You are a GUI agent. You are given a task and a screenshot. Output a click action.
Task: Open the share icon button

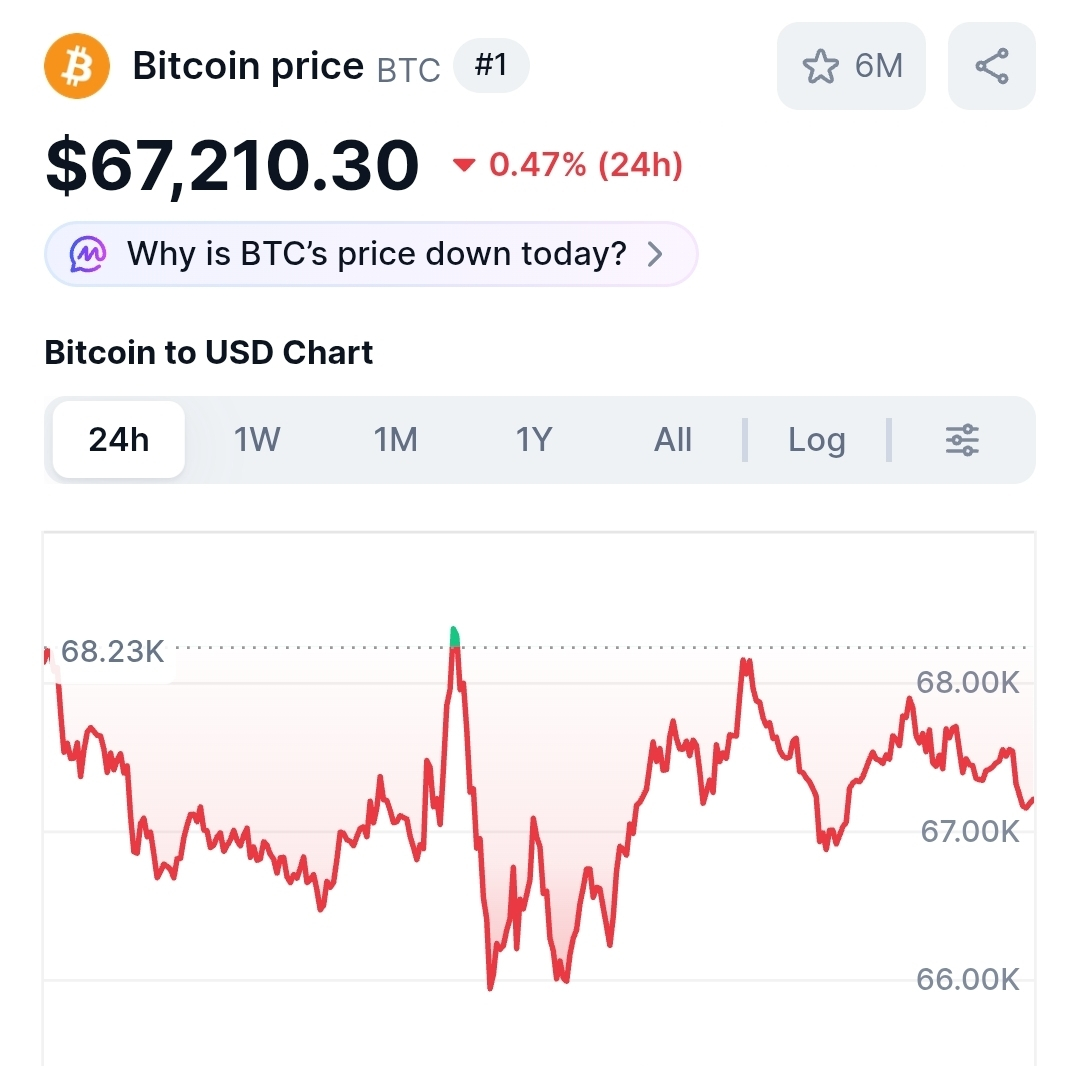pos(991,67)
